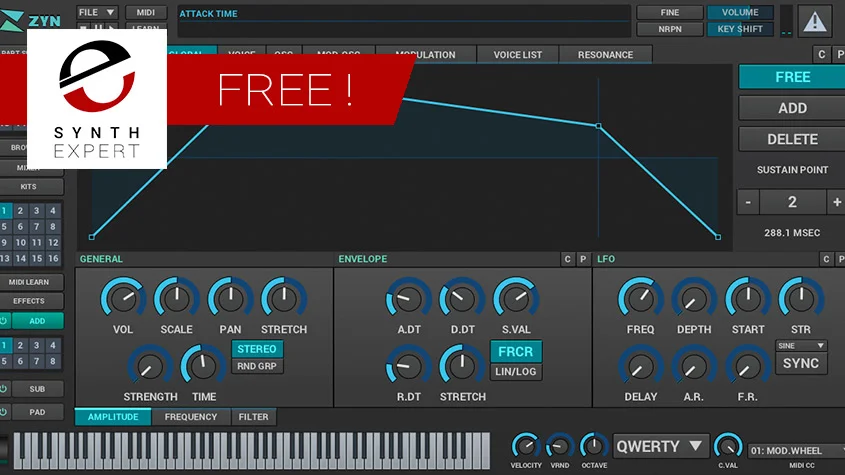Viewport: 845px width, 475px height.
Task: Click the C copy icon beside the RESONANCE tab
Action: click(x=821, y=54)
